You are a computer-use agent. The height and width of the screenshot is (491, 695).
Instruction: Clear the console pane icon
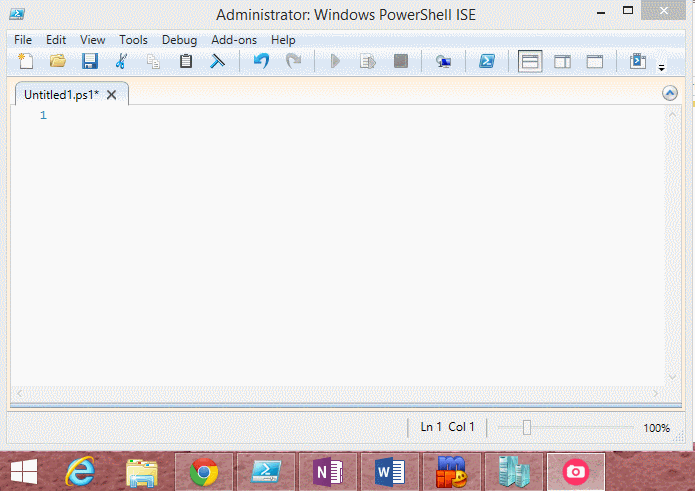pyautogui.click(x=217, y=61)
